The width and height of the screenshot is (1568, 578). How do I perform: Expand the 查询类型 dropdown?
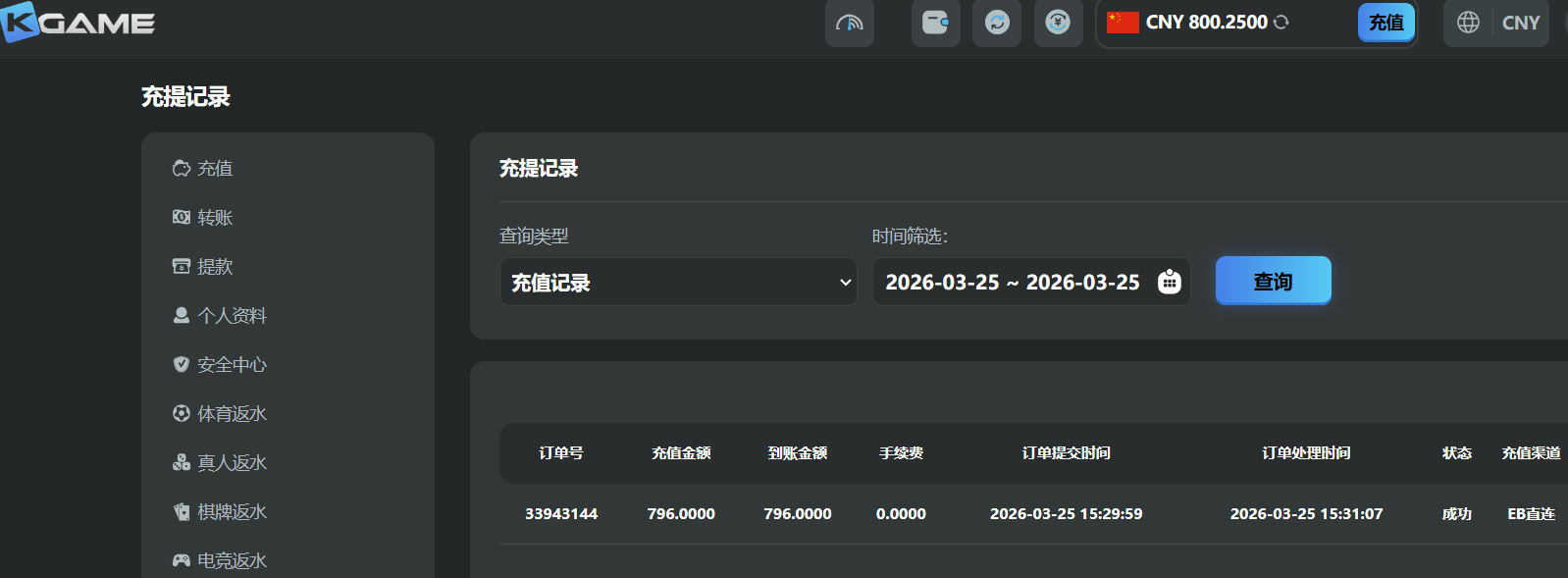click(678, 283)
